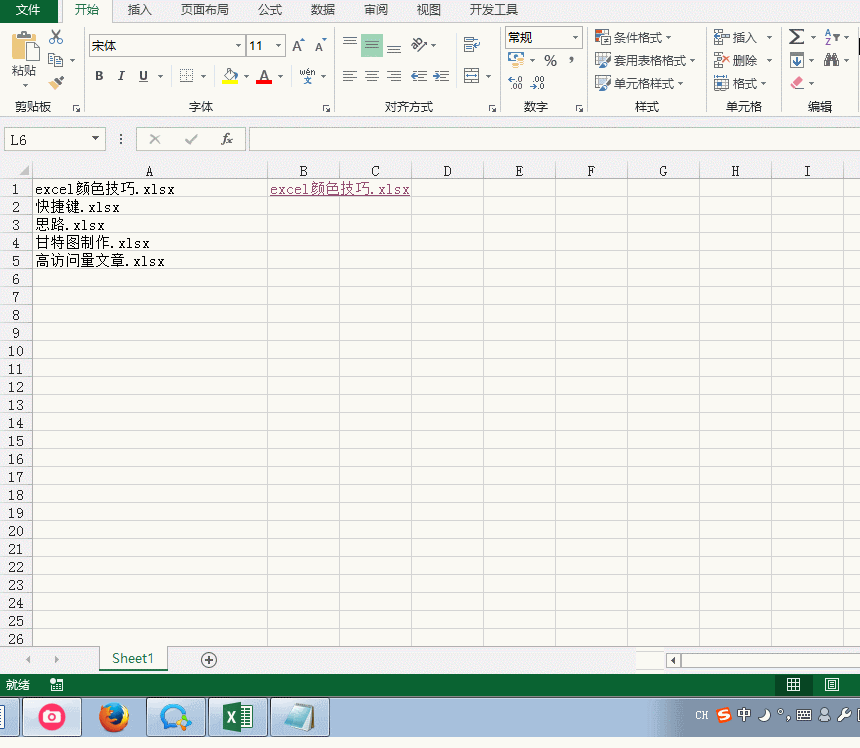Click the percent style icon
Screen dimensions: 860x748
pos(550,60)
